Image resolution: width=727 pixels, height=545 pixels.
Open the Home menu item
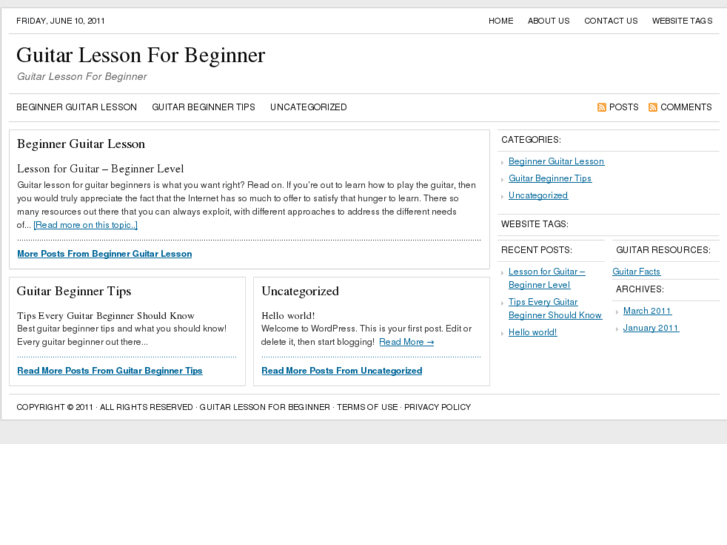point(500,21)
